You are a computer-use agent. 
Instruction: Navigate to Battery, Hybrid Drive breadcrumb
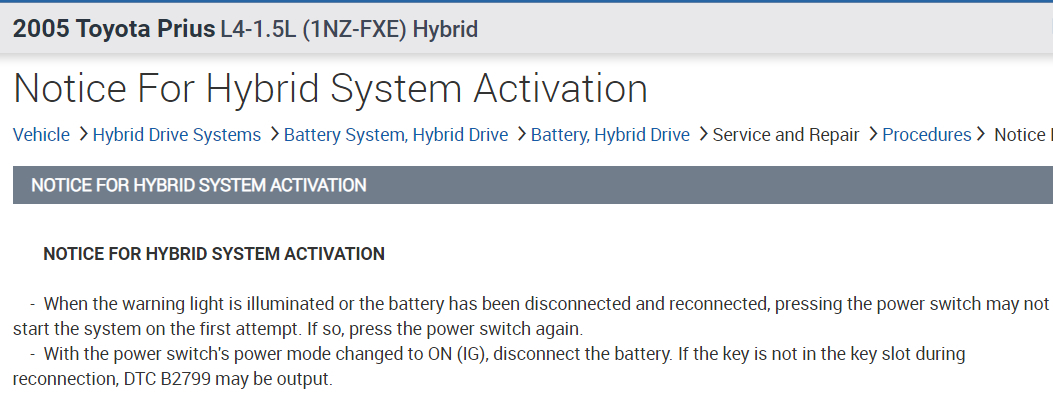click(610, 135)
